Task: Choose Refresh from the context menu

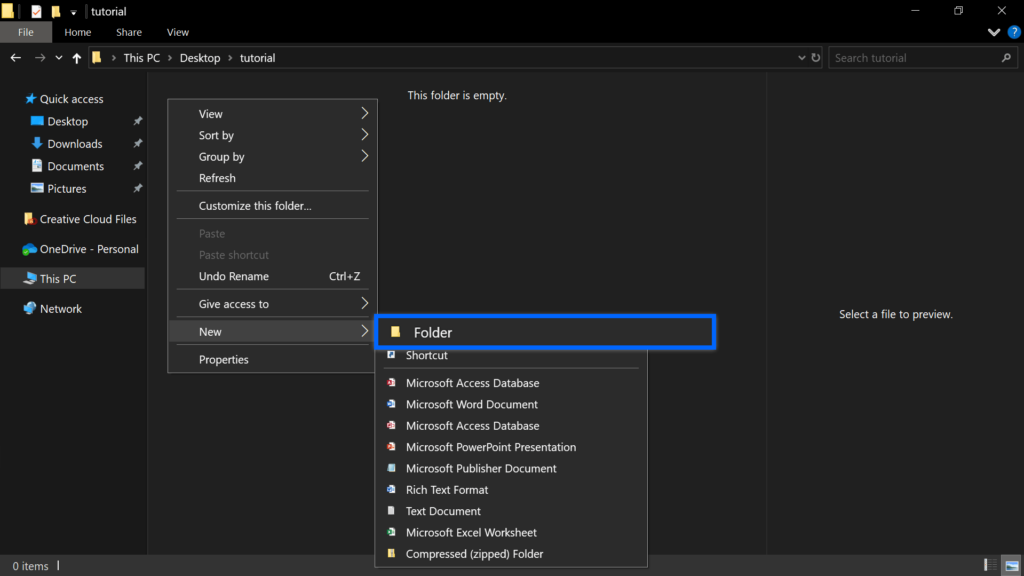Action: tap(272, 178)
